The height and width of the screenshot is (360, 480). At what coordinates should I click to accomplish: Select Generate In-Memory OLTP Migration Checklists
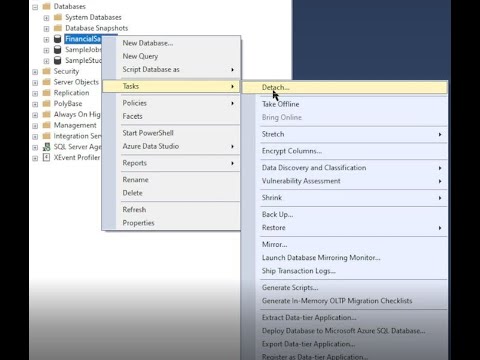[345, 301]
